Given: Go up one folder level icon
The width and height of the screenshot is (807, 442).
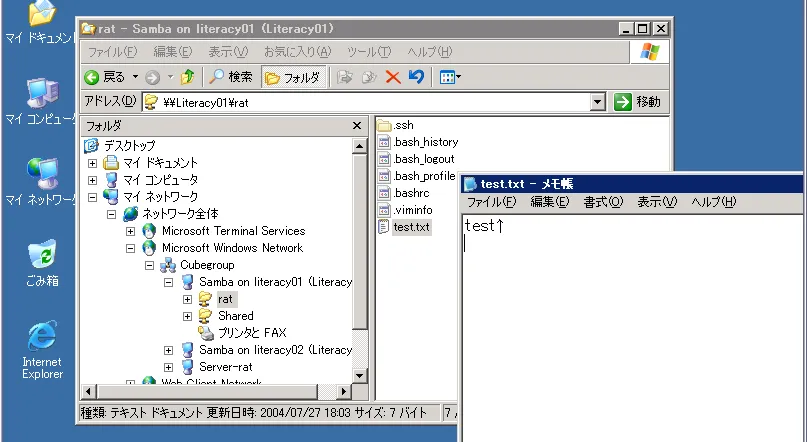Looking at the screenshot, I should click(188, 77).
